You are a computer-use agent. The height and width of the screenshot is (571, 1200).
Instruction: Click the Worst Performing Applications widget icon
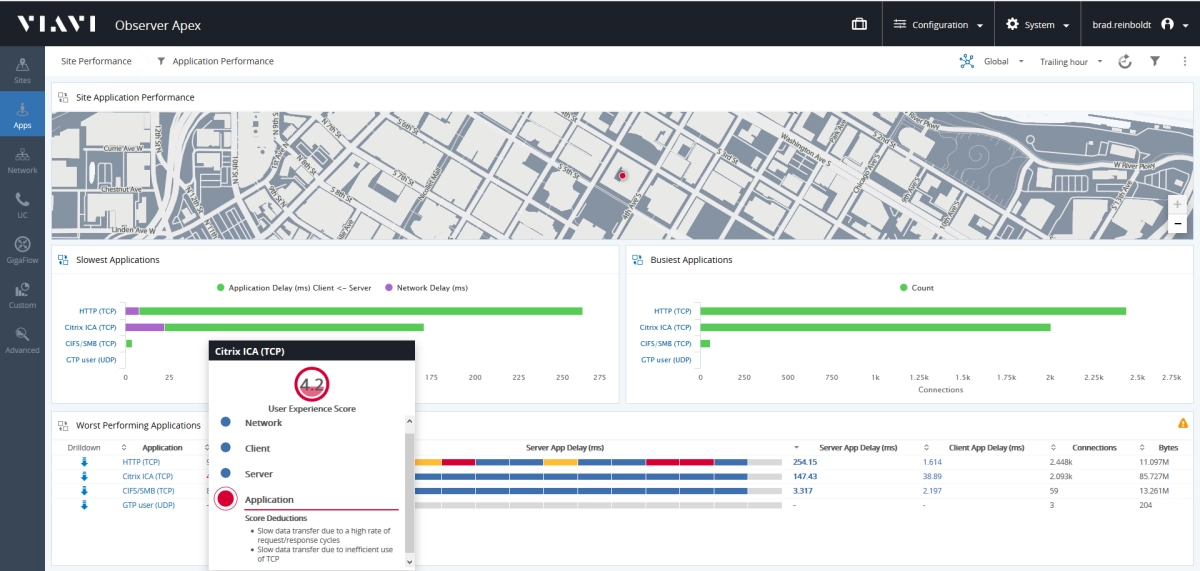pyautogui.click(x=63, y=425)
